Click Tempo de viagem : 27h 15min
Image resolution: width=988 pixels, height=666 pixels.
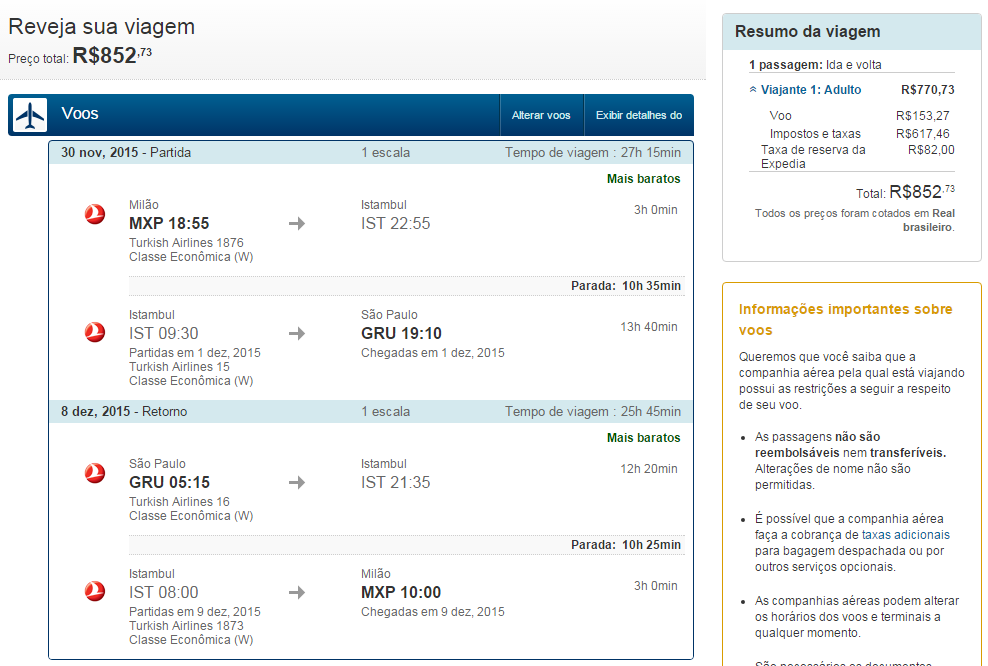(x=592, y=152)
